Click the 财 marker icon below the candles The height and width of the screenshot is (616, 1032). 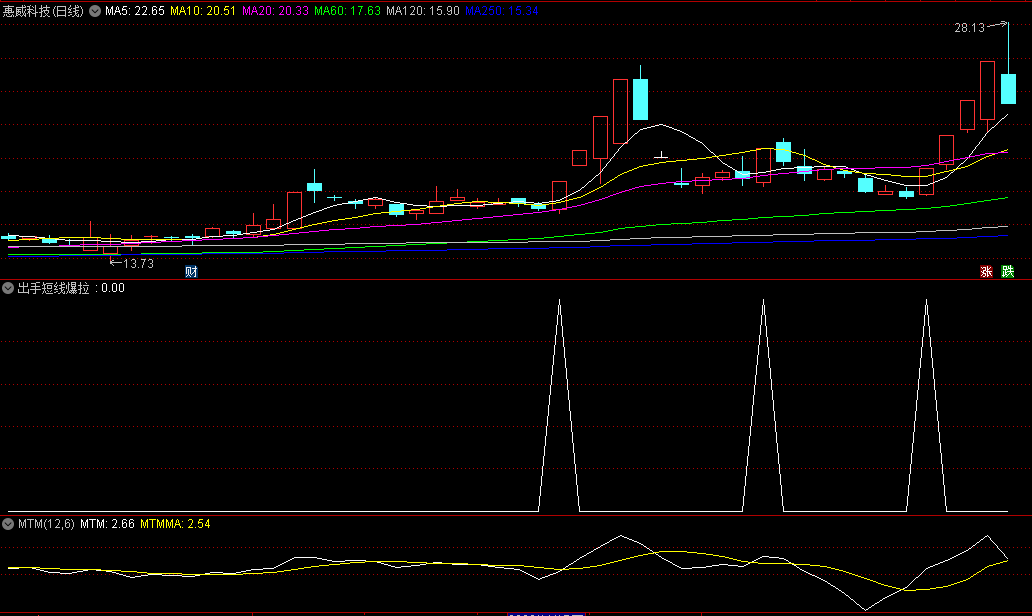[x=191, y=271]
